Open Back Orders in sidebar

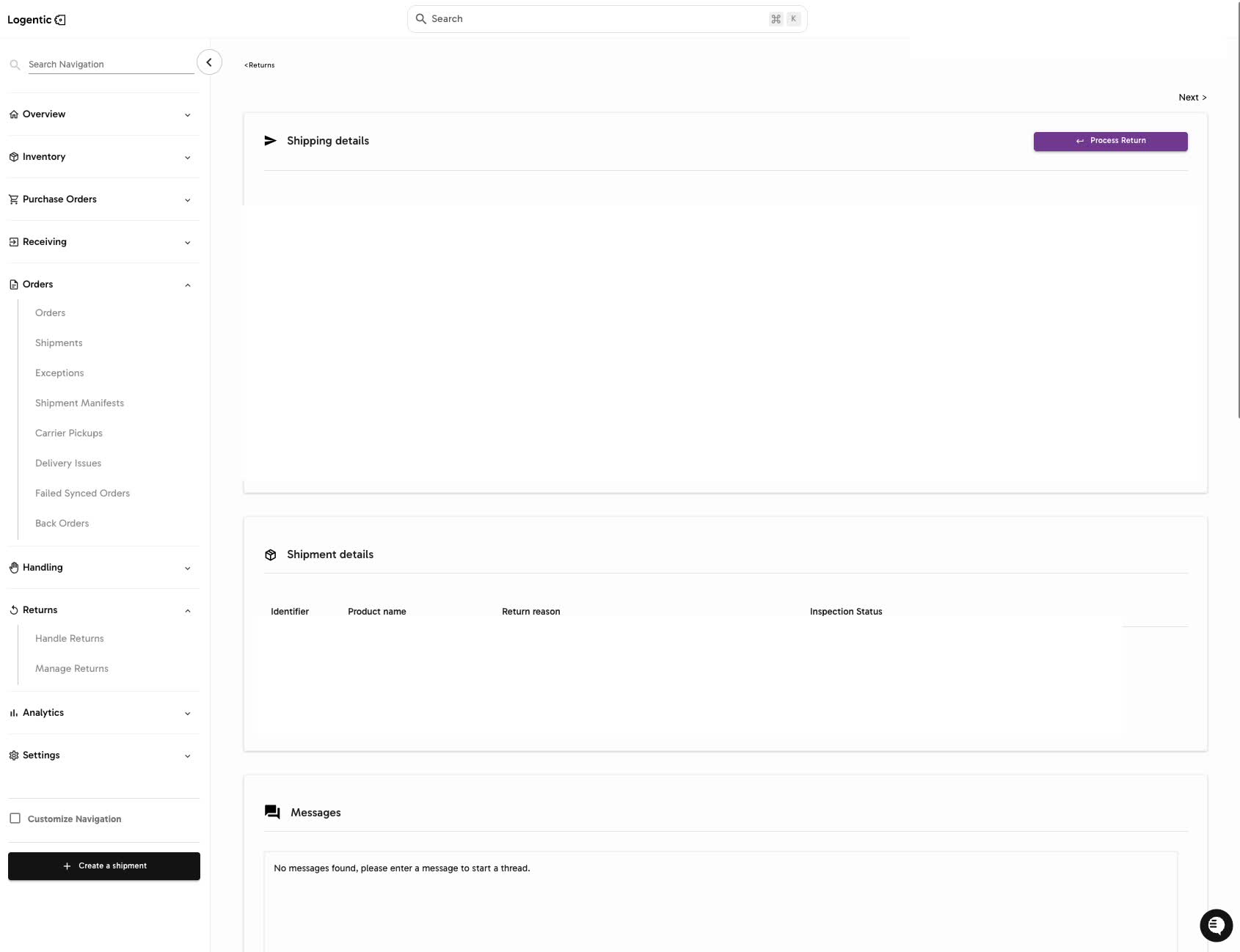click(62, 524)
